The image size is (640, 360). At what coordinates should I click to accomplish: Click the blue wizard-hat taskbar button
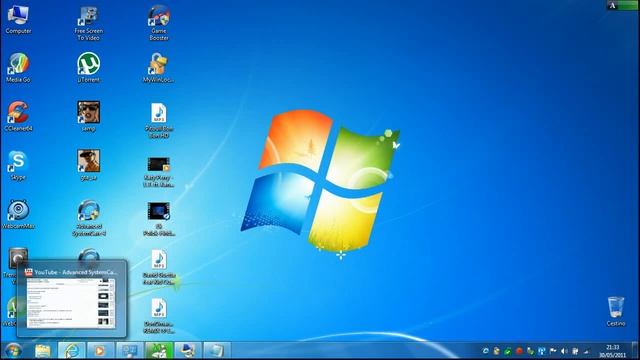click(x=188, y=350)
